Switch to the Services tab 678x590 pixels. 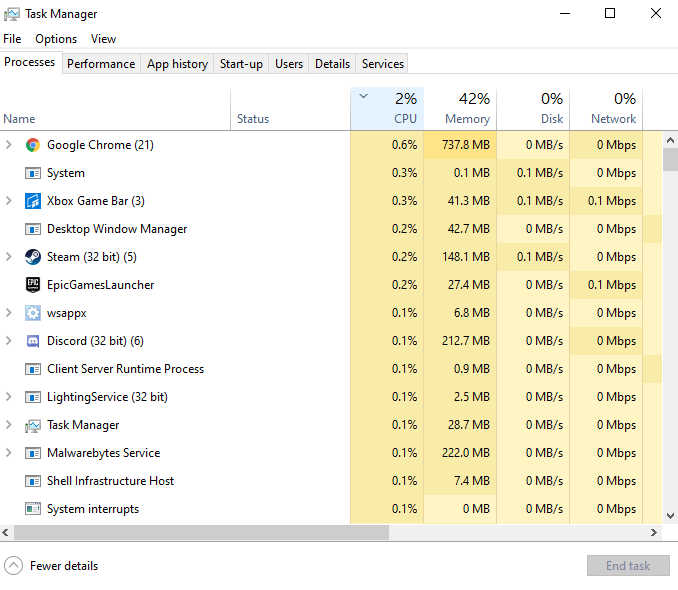point(383,64)
